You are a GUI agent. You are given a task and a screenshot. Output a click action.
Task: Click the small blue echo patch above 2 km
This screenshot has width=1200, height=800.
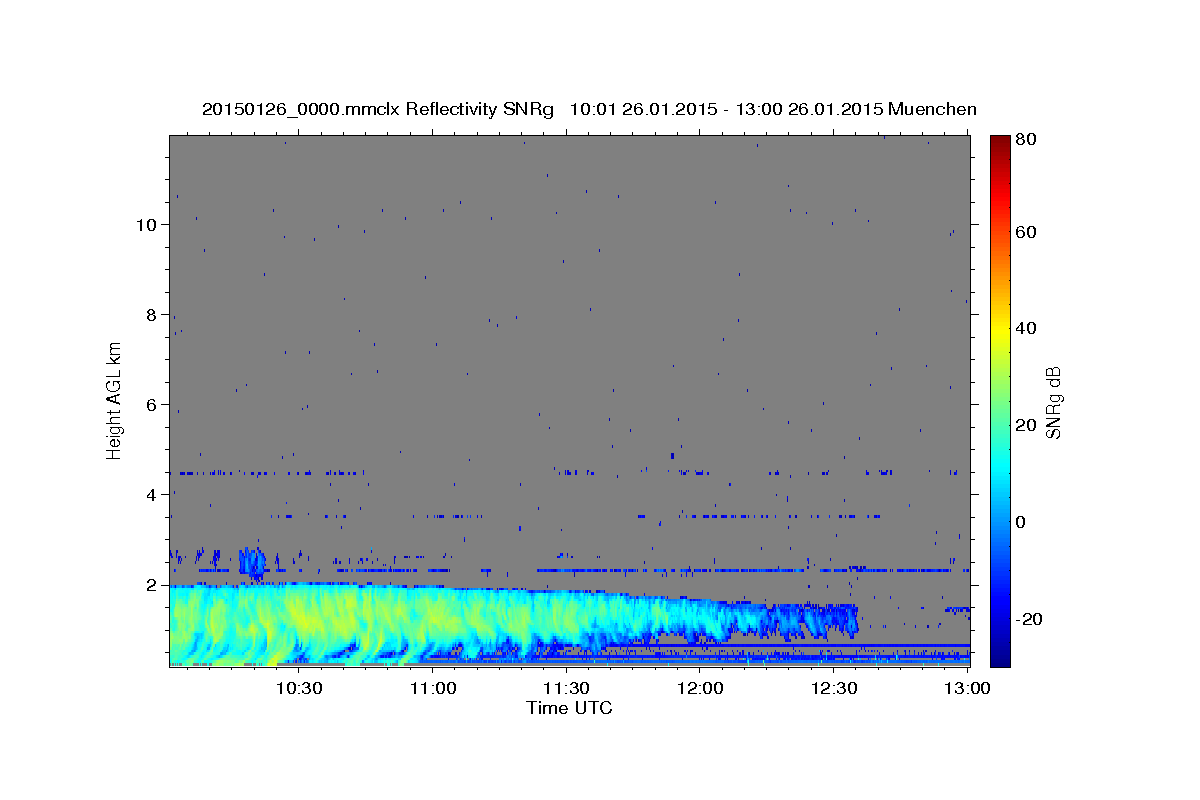tap(253, 563)
